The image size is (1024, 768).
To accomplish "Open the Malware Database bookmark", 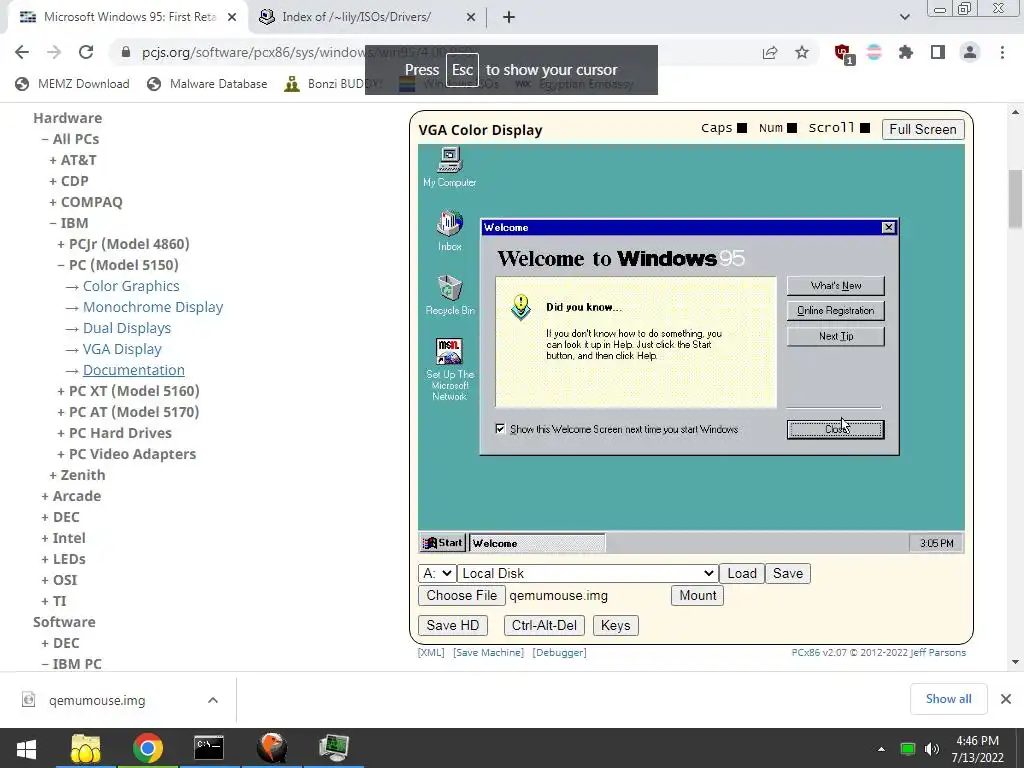I will (207, 84).
